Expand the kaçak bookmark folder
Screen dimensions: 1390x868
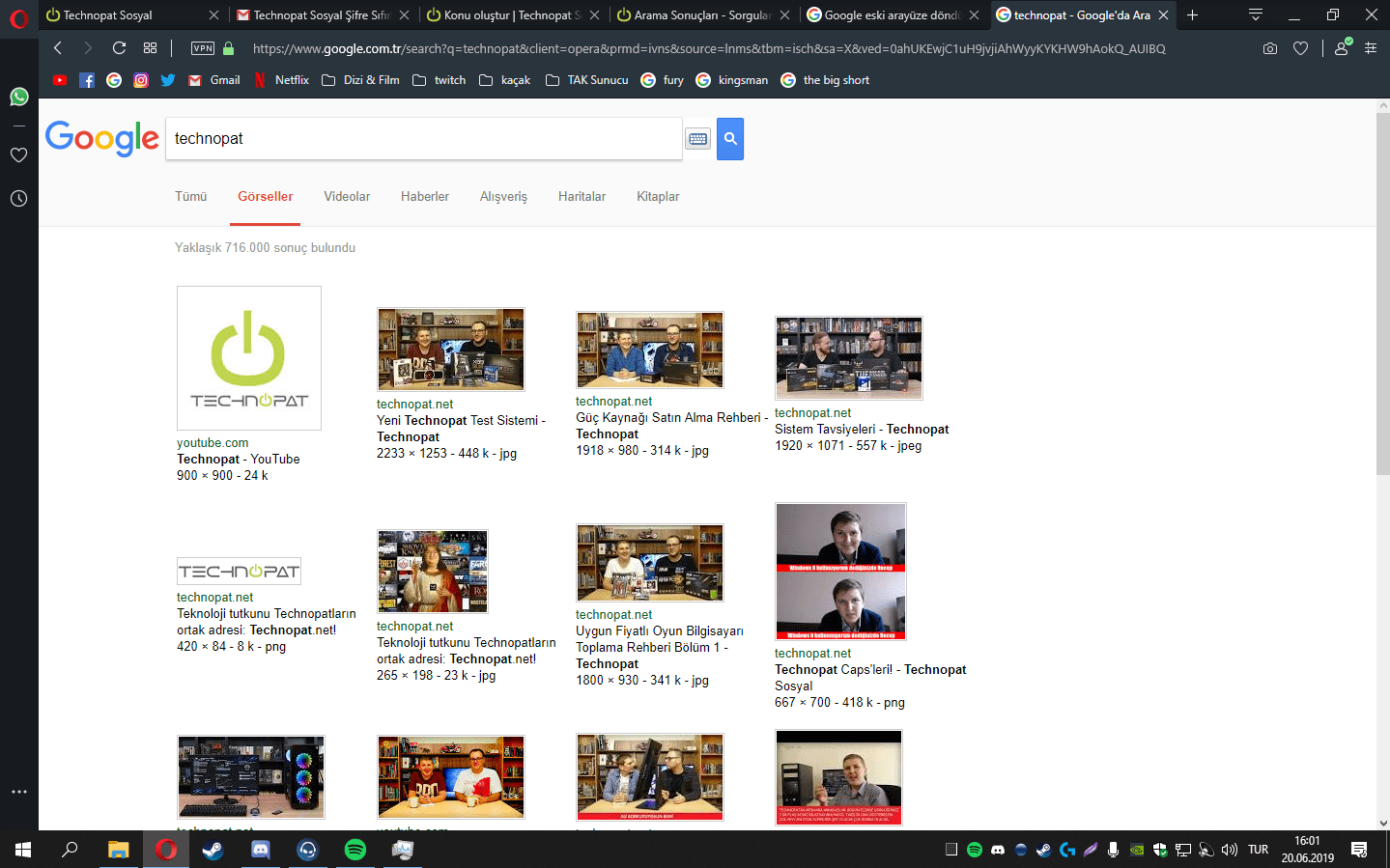[505, 80]
